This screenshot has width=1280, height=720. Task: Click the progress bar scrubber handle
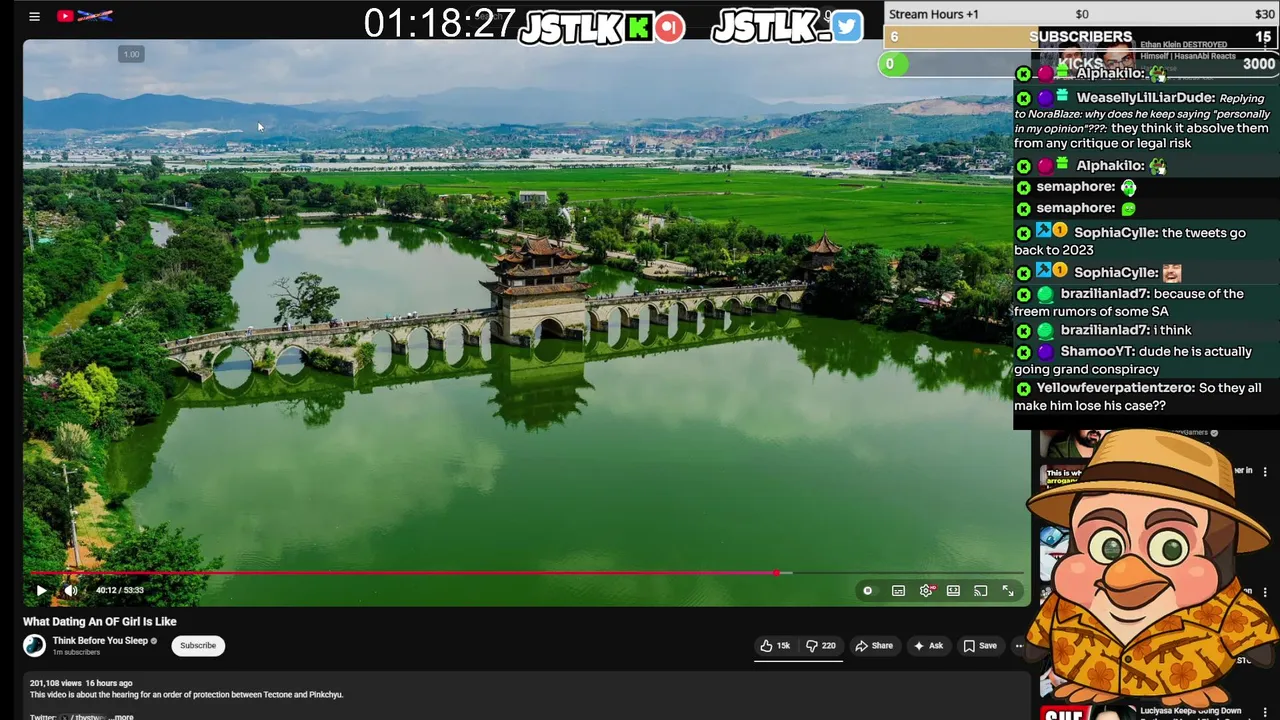pos(776,573)
